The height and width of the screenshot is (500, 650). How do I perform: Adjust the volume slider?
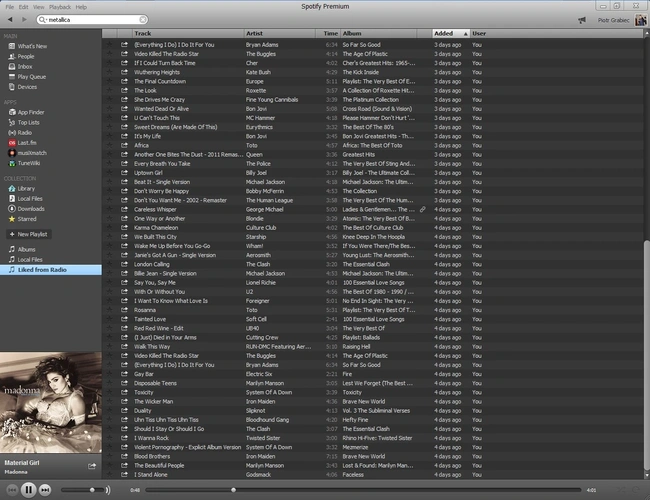click(x=82, y=490)
